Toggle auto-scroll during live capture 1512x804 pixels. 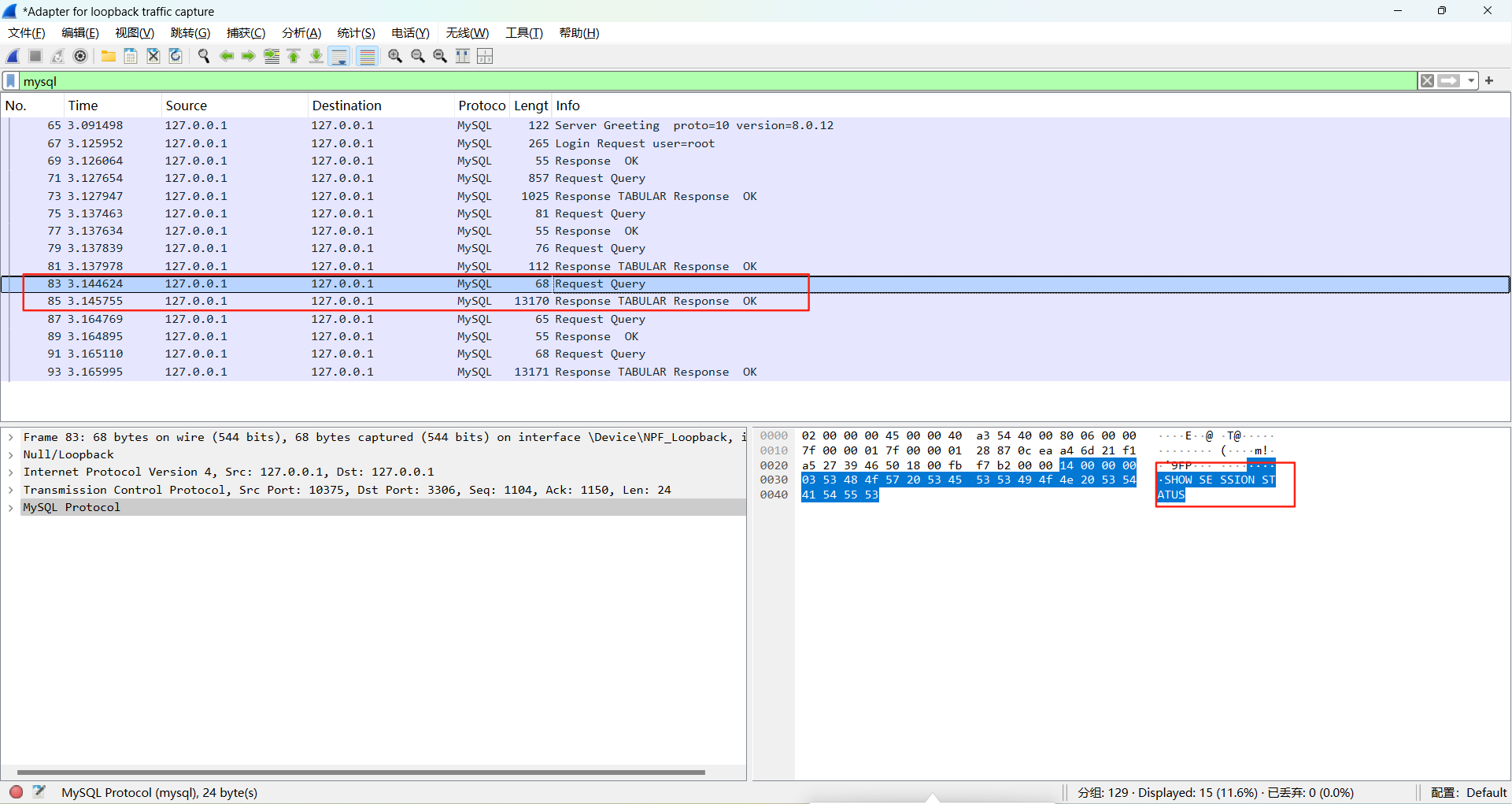point(339,56)
